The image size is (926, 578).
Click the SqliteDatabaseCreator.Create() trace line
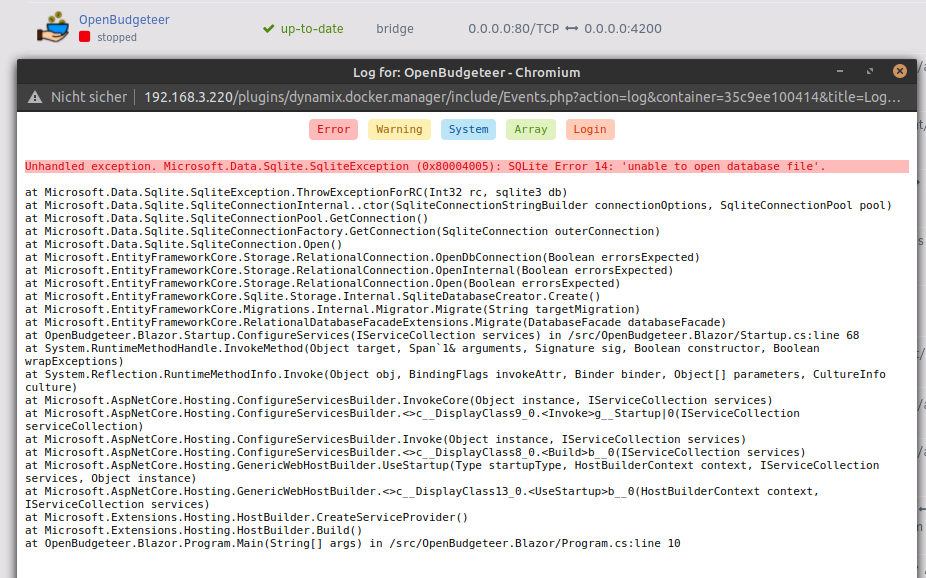point(312,296)
